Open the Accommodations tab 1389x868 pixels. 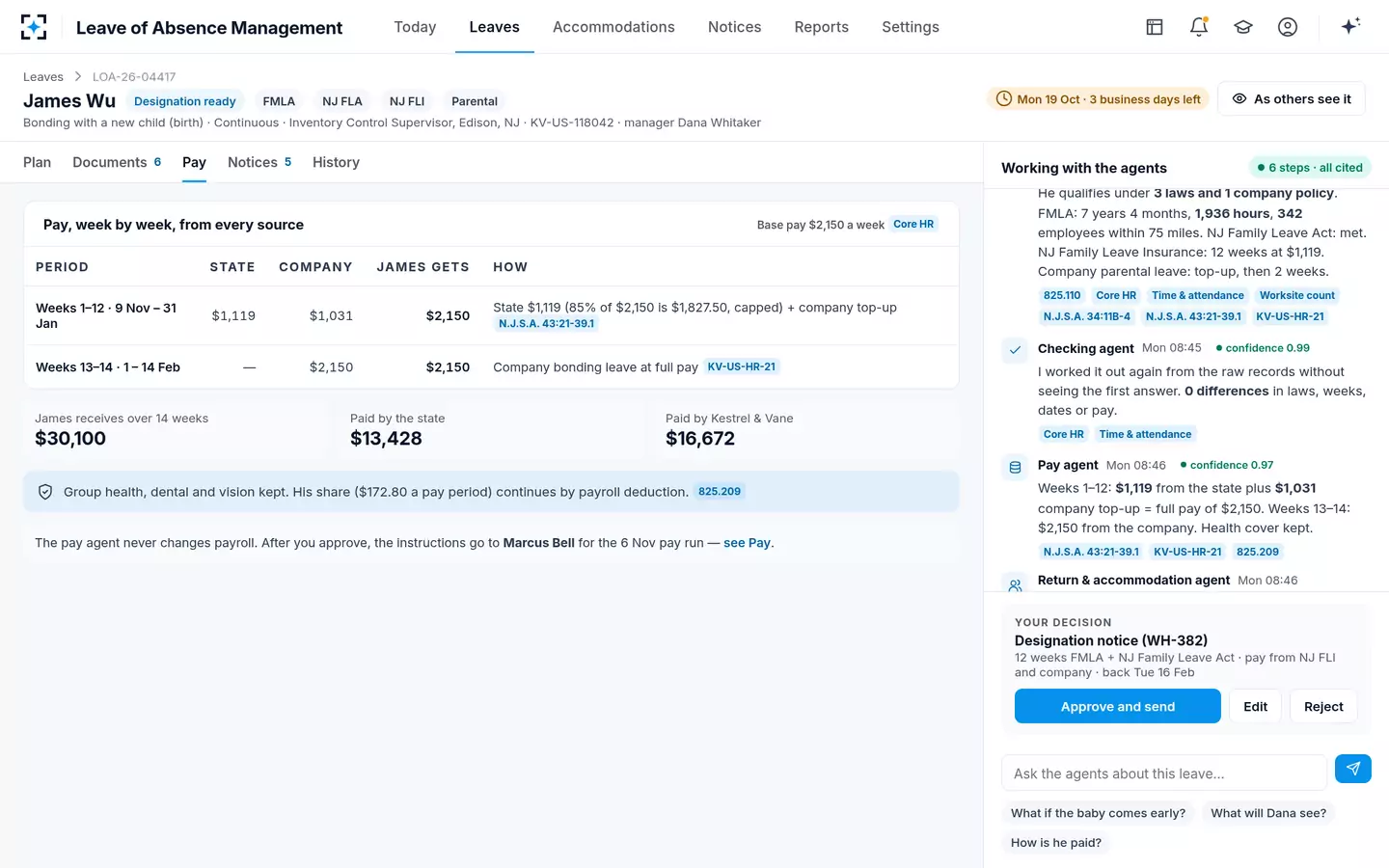[x=613, y=27]
